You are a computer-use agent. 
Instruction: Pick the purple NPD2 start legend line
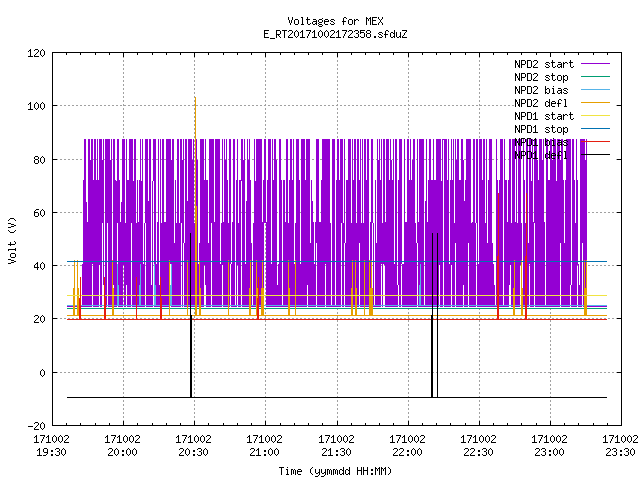pos(596,64)
